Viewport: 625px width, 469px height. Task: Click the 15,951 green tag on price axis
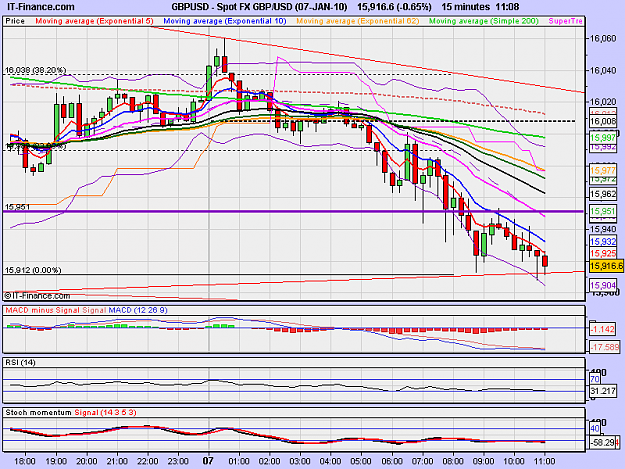(x=603, y=211)
